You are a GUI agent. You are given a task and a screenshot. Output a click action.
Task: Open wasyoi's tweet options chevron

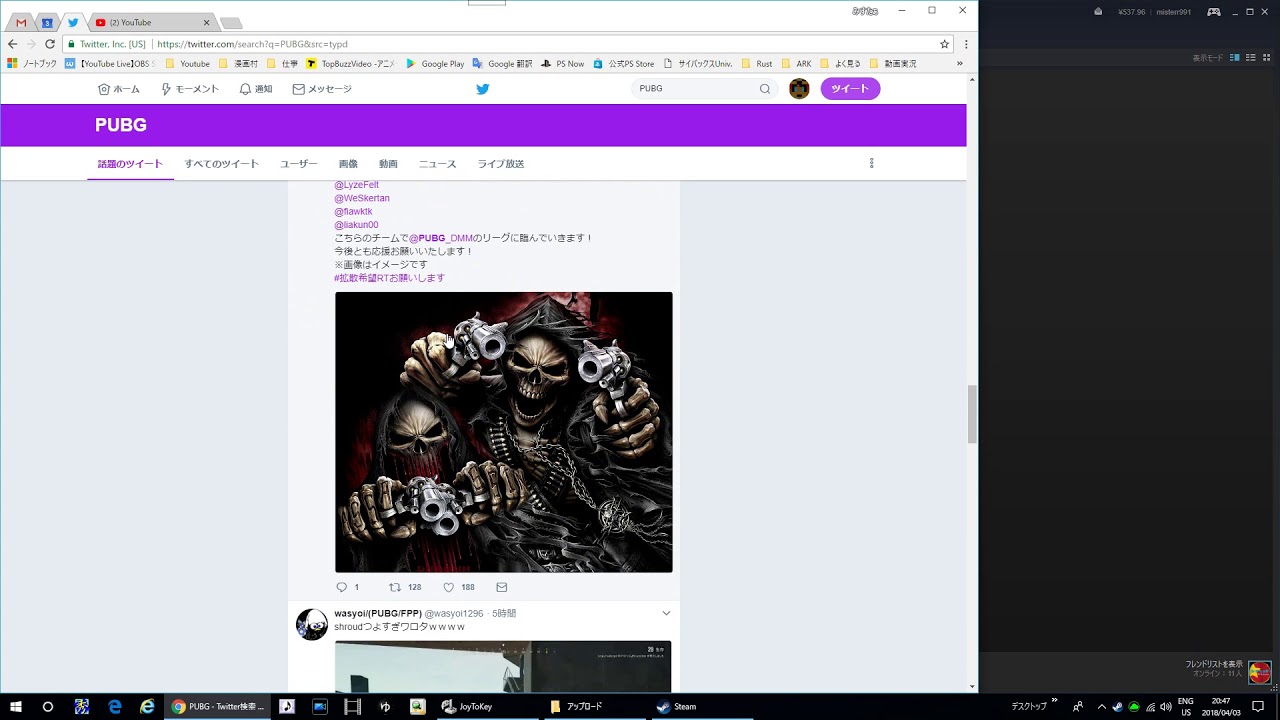(x=666, y=613)
